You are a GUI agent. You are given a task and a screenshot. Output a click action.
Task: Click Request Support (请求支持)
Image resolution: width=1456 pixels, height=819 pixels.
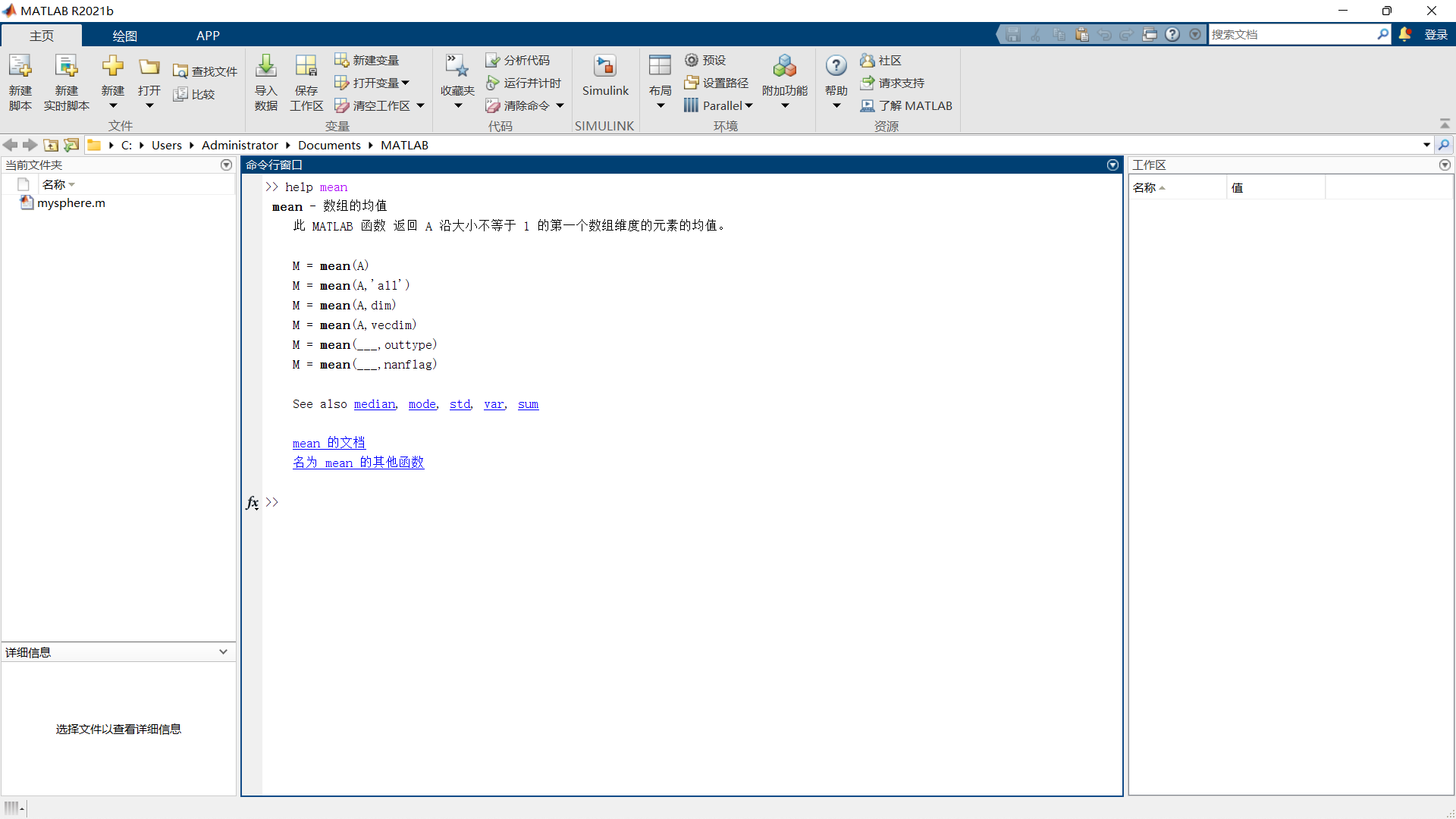(x=893, y=83)
